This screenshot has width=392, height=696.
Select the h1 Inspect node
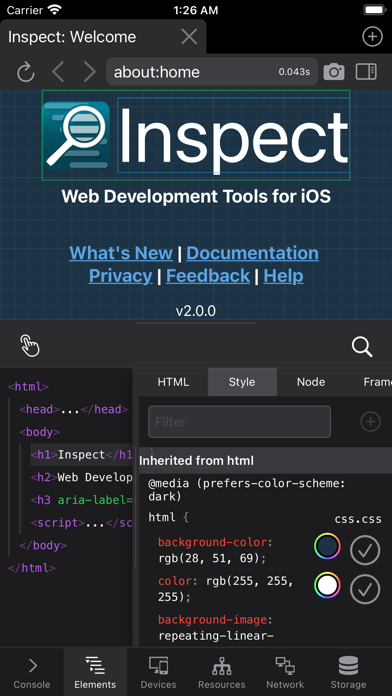82,455
